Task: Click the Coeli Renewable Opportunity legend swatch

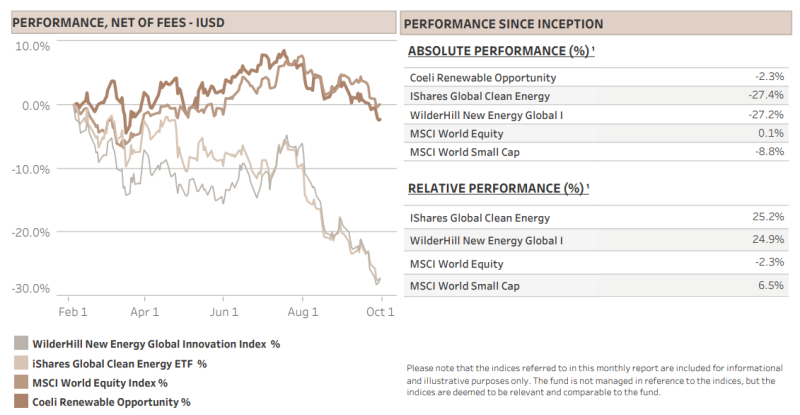Action: click(21, 401)
